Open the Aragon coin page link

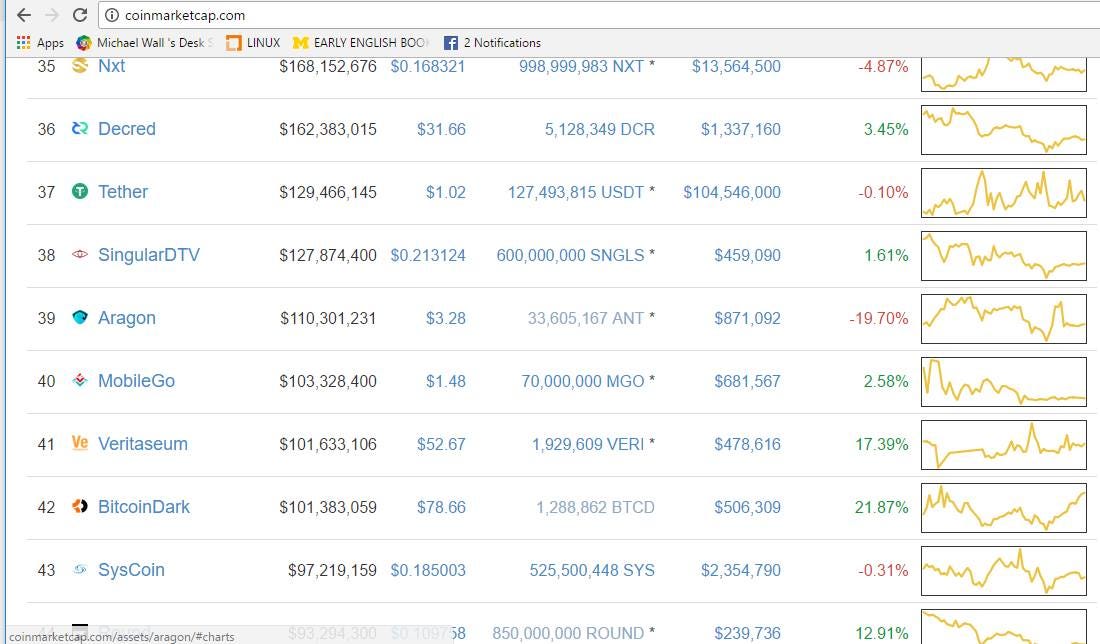[x=127, y=318]
